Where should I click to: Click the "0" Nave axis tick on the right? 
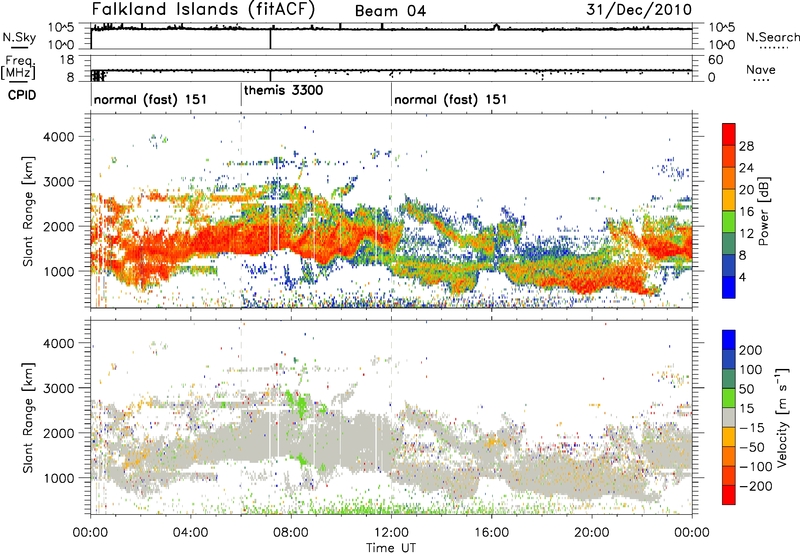point(711,78)
